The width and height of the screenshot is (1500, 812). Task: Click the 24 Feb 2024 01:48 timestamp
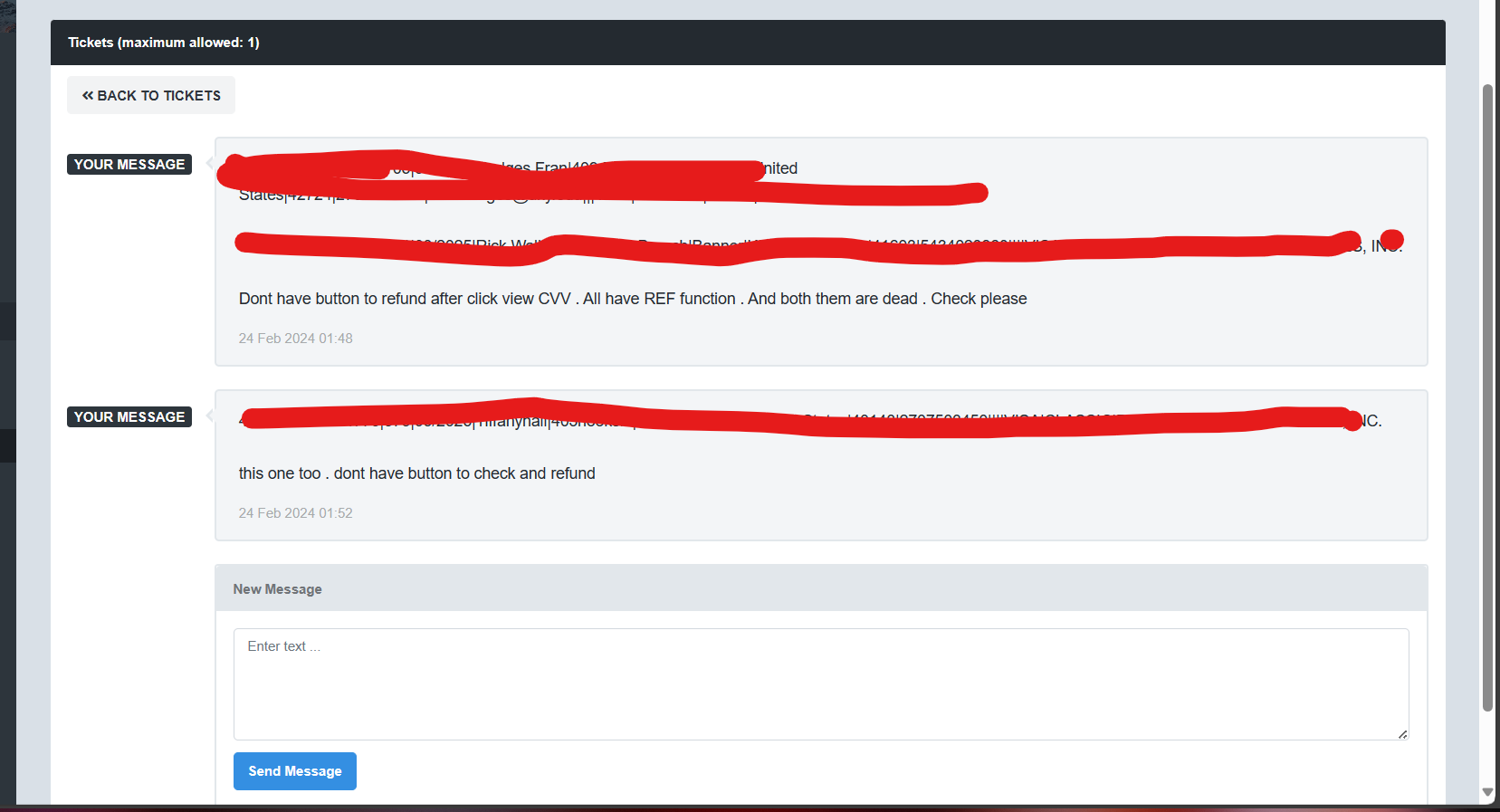tap(295, 338)
